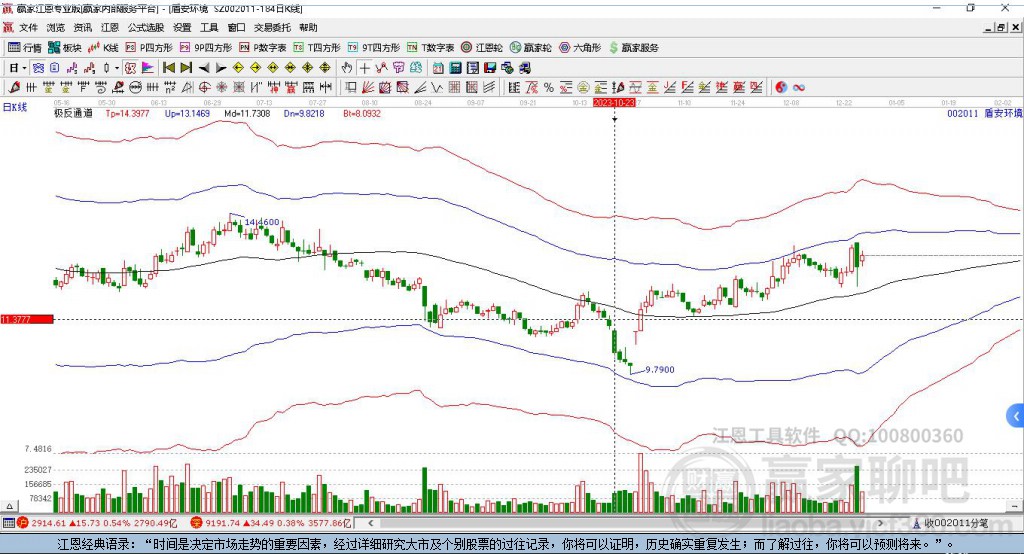Click the Bt=8.0932 indicator value
The width and height of the screenshot is (1024, 554).
(362, 114)
